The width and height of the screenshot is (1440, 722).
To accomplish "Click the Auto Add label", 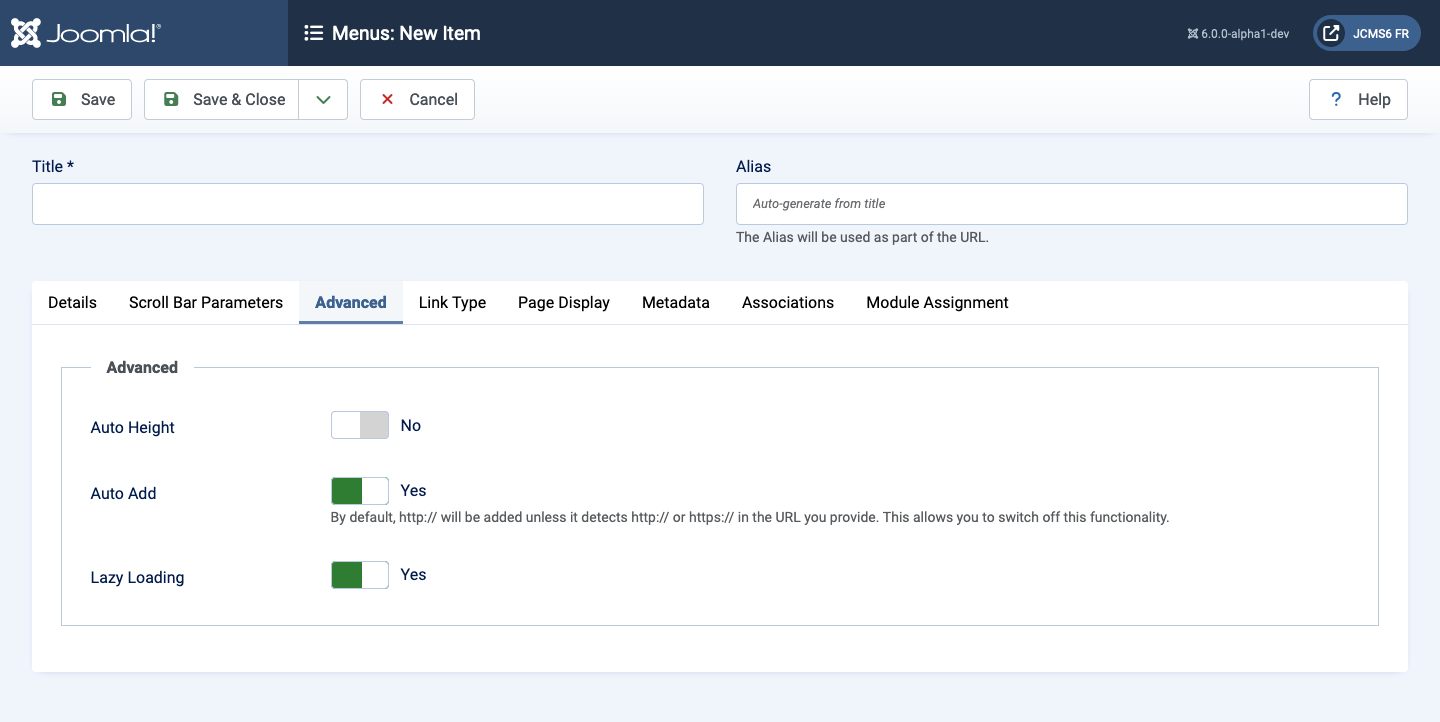I will coord(123,493).
